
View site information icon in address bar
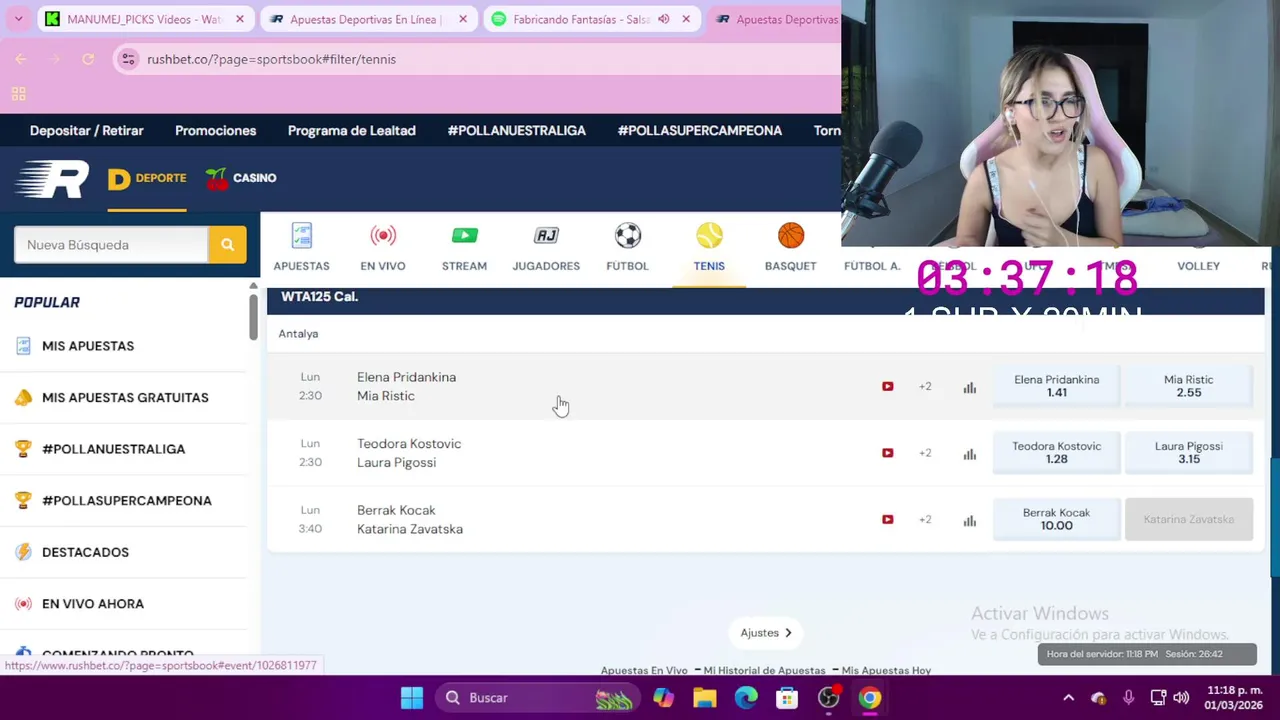(128, 59)
